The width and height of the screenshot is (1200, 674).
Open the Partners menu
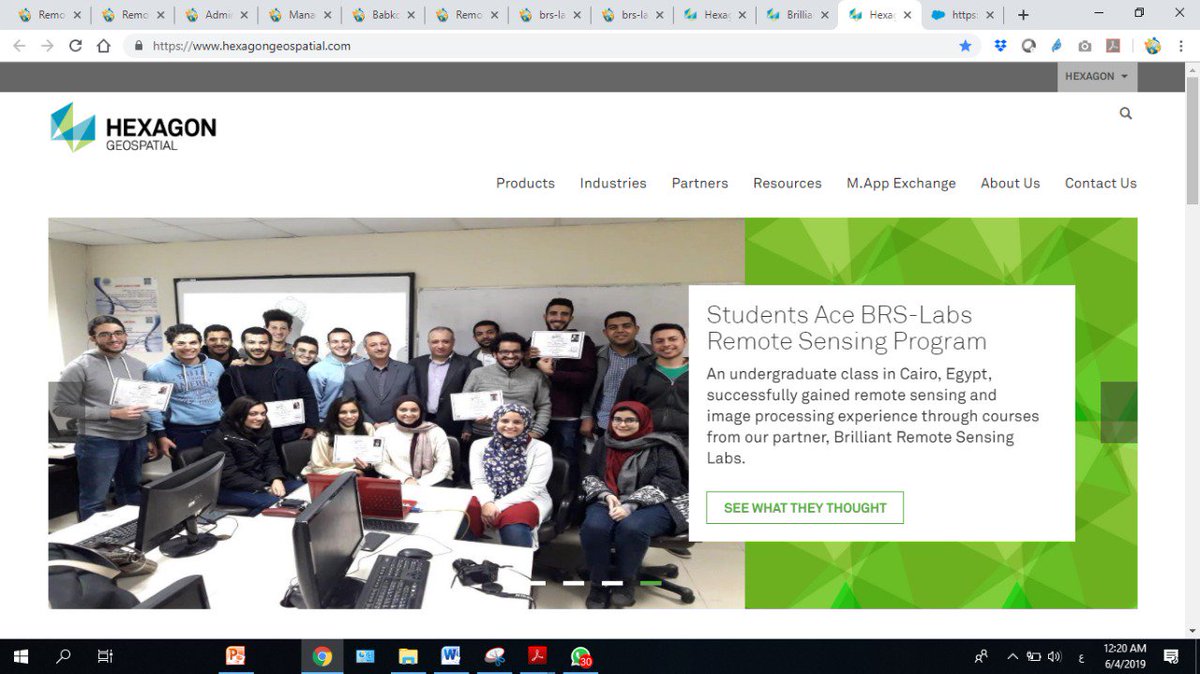coord(700,183)
